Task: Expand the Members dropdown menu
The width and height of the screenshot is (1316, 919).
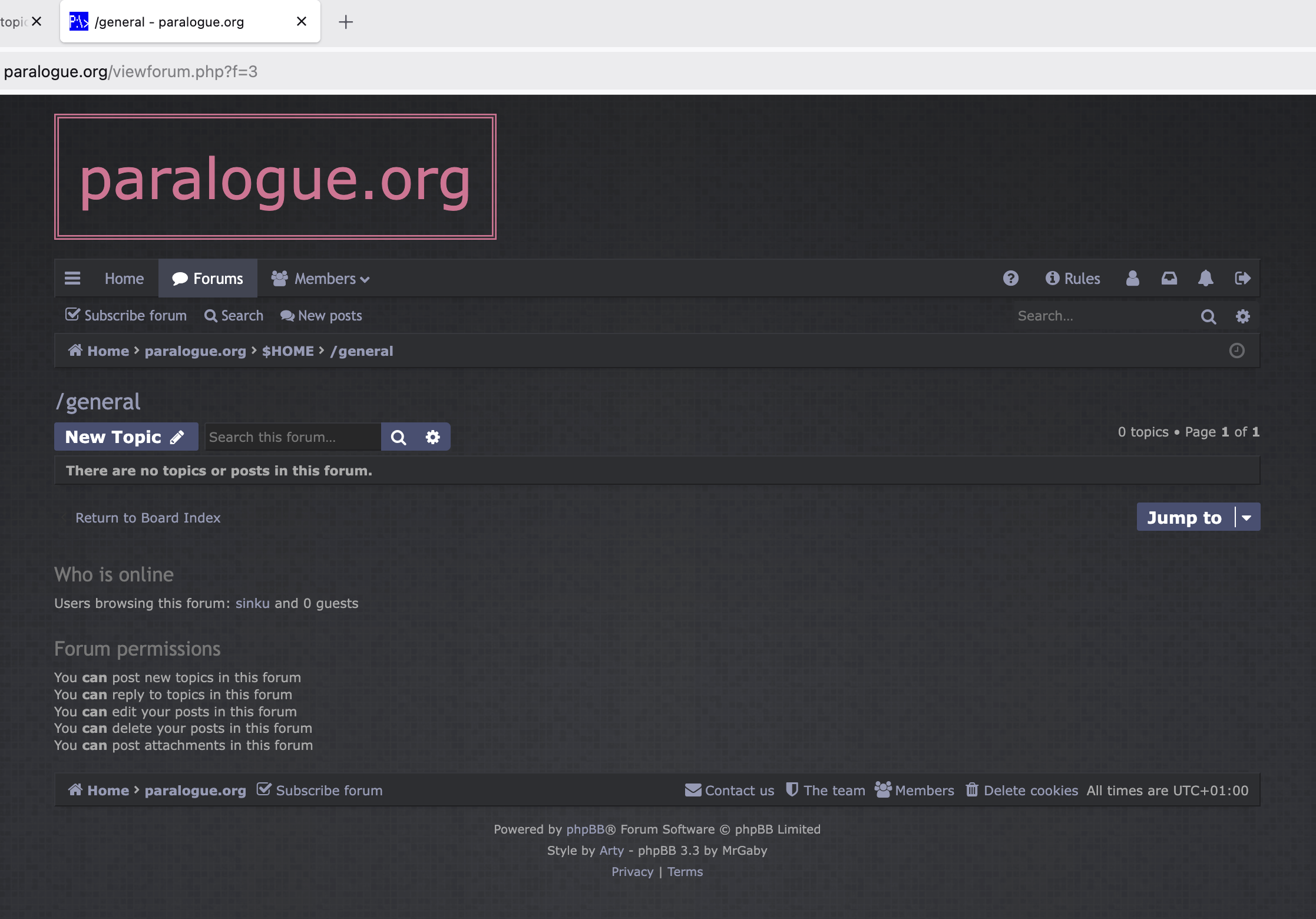Action: click(320, 279)
